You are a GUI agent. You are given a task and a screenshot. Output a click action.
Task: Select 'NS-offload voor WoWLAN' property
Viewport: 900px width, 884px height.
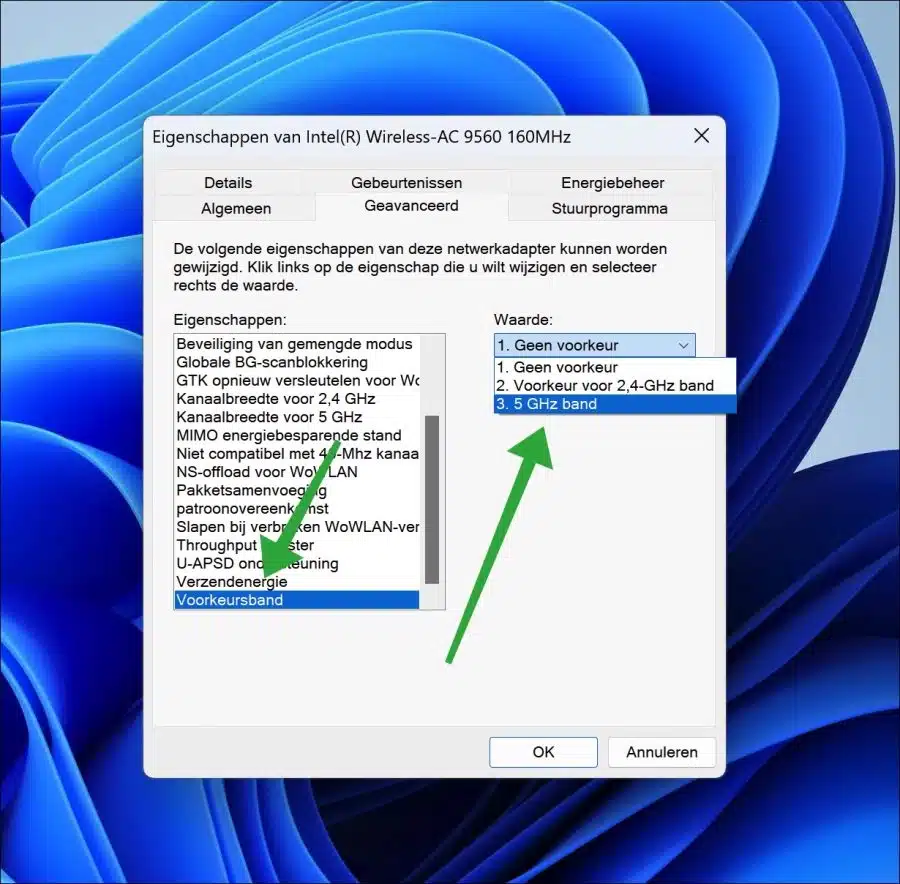pos(297,472)
